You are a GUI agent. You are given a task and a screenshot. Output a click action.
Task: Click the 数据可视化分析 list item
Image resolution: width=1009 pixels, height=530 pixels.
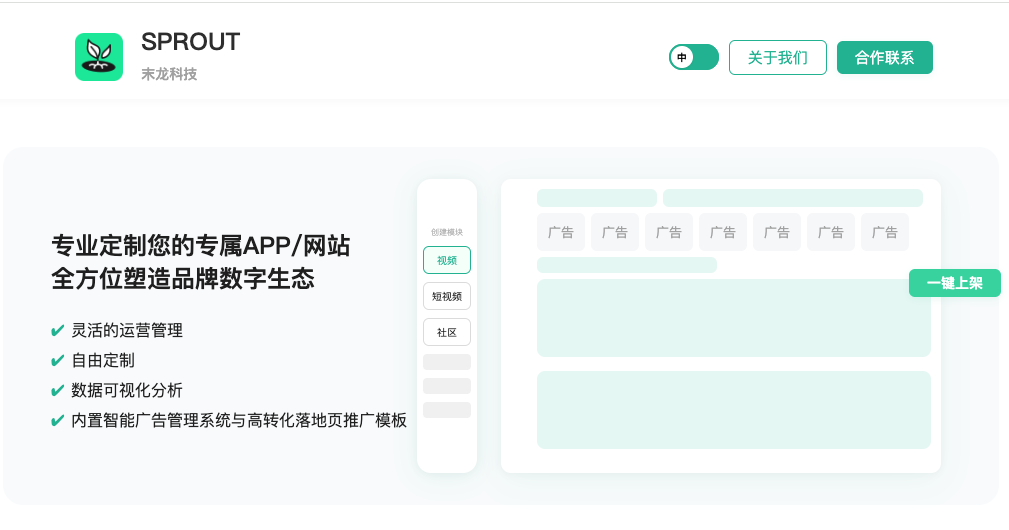coord(127,390)
